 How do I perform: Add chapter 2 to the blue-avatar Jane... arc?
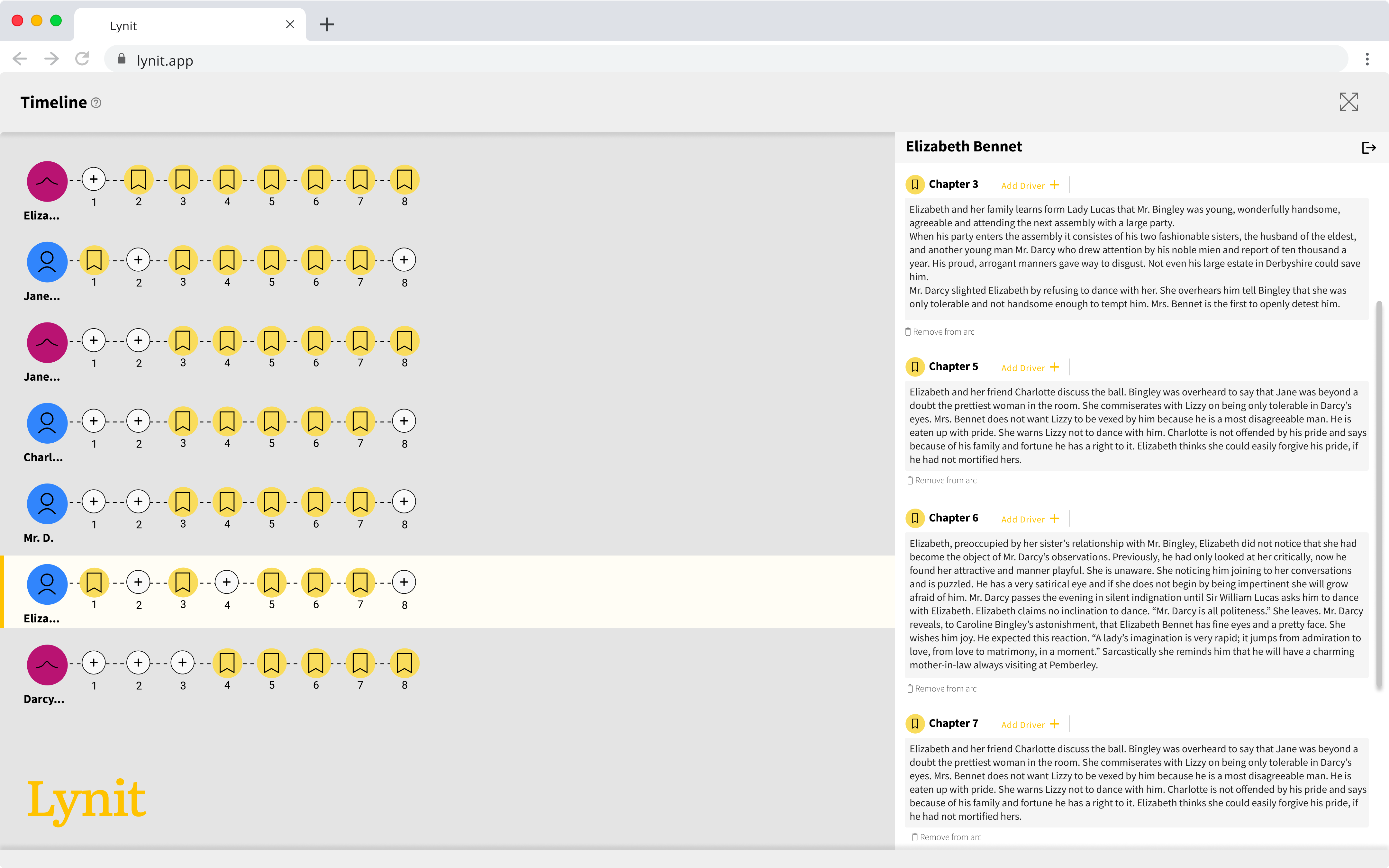[138, 260]
